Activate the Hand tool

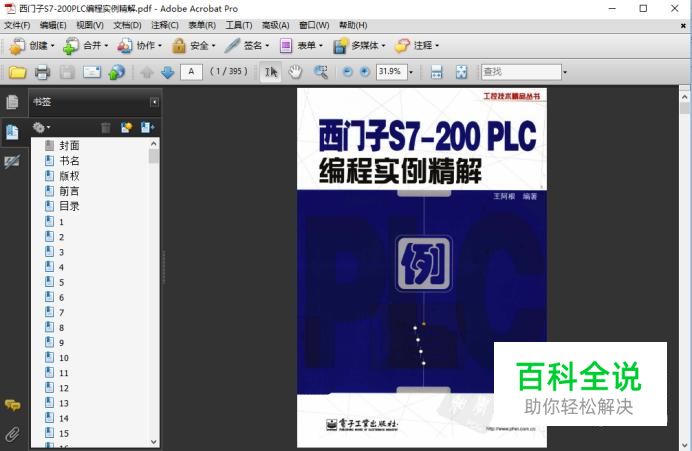tap(295, 72)
